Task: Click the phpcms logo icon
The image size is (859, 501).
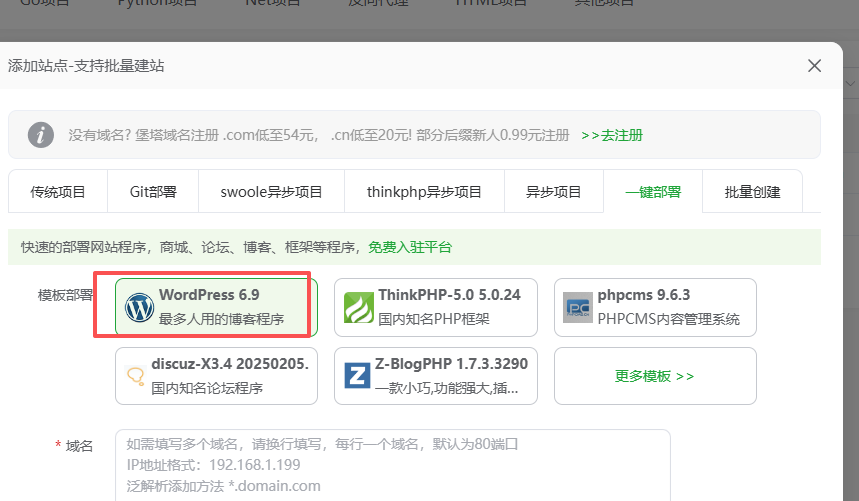Action: tap(578, 308)
